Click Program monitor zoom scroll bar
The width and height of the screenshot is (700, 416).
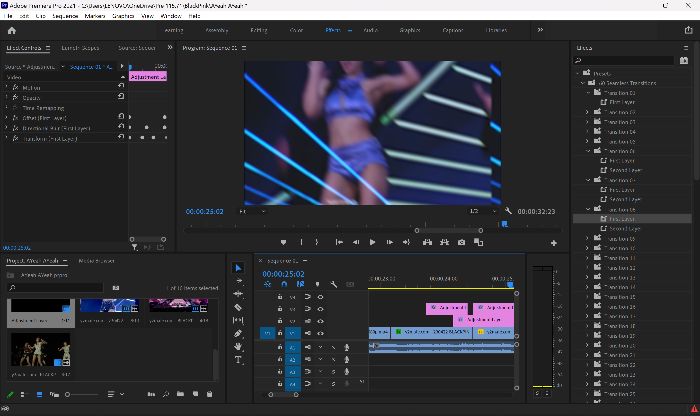click(449, 231)
